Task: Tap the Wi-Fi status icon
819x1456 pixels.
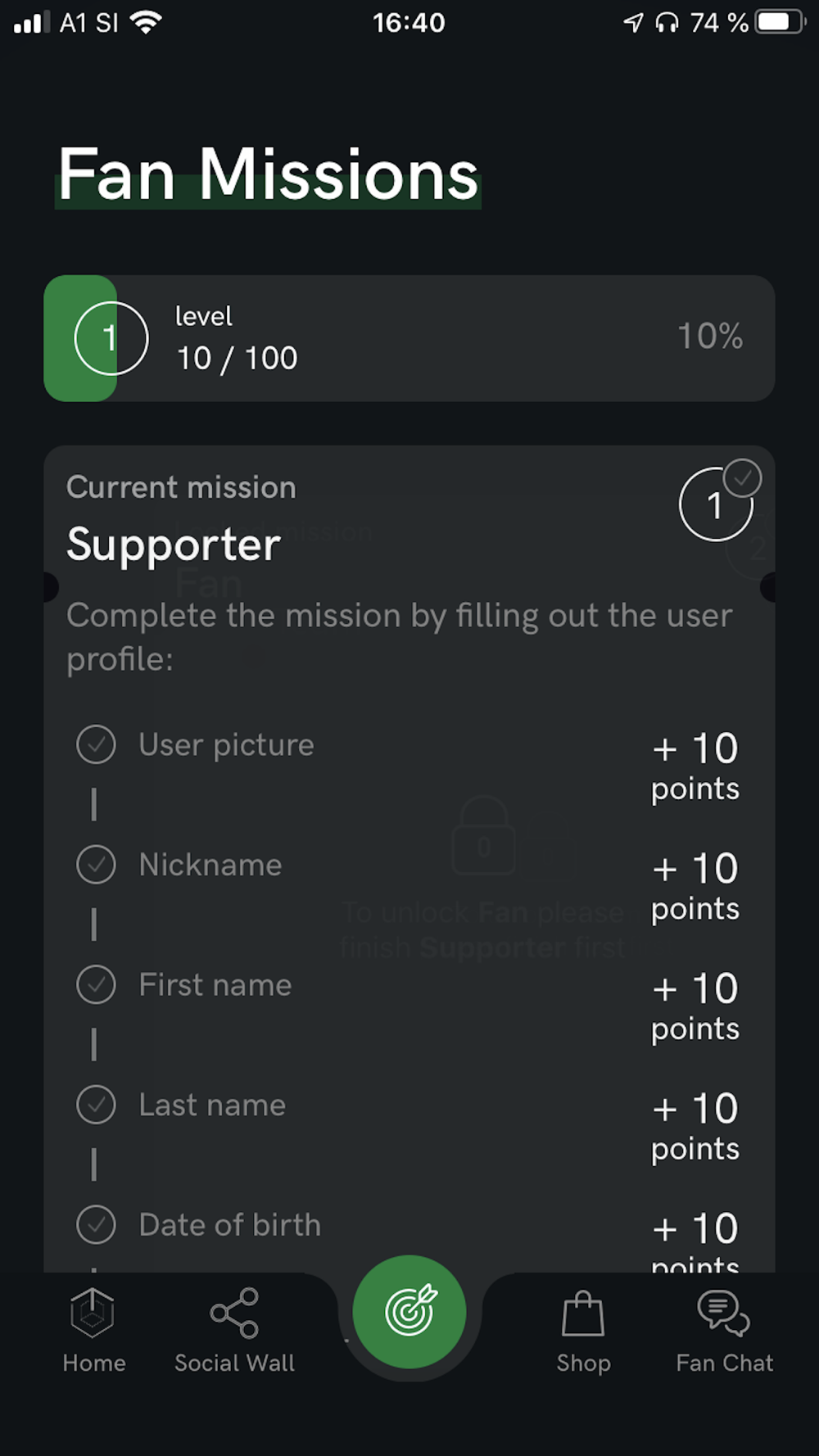Action: 146,22
